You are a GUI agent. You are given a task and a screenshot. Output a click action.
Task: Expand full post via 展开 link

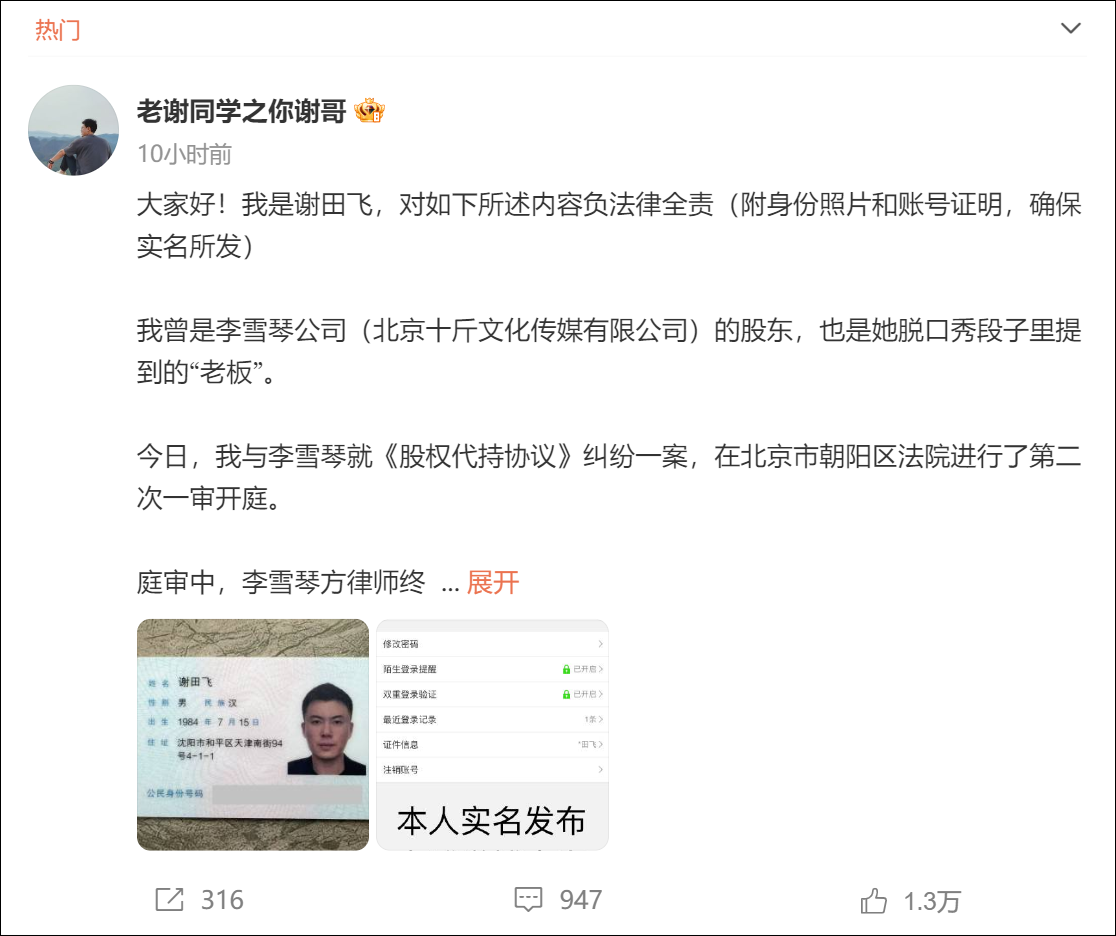(x=493, y=582)
